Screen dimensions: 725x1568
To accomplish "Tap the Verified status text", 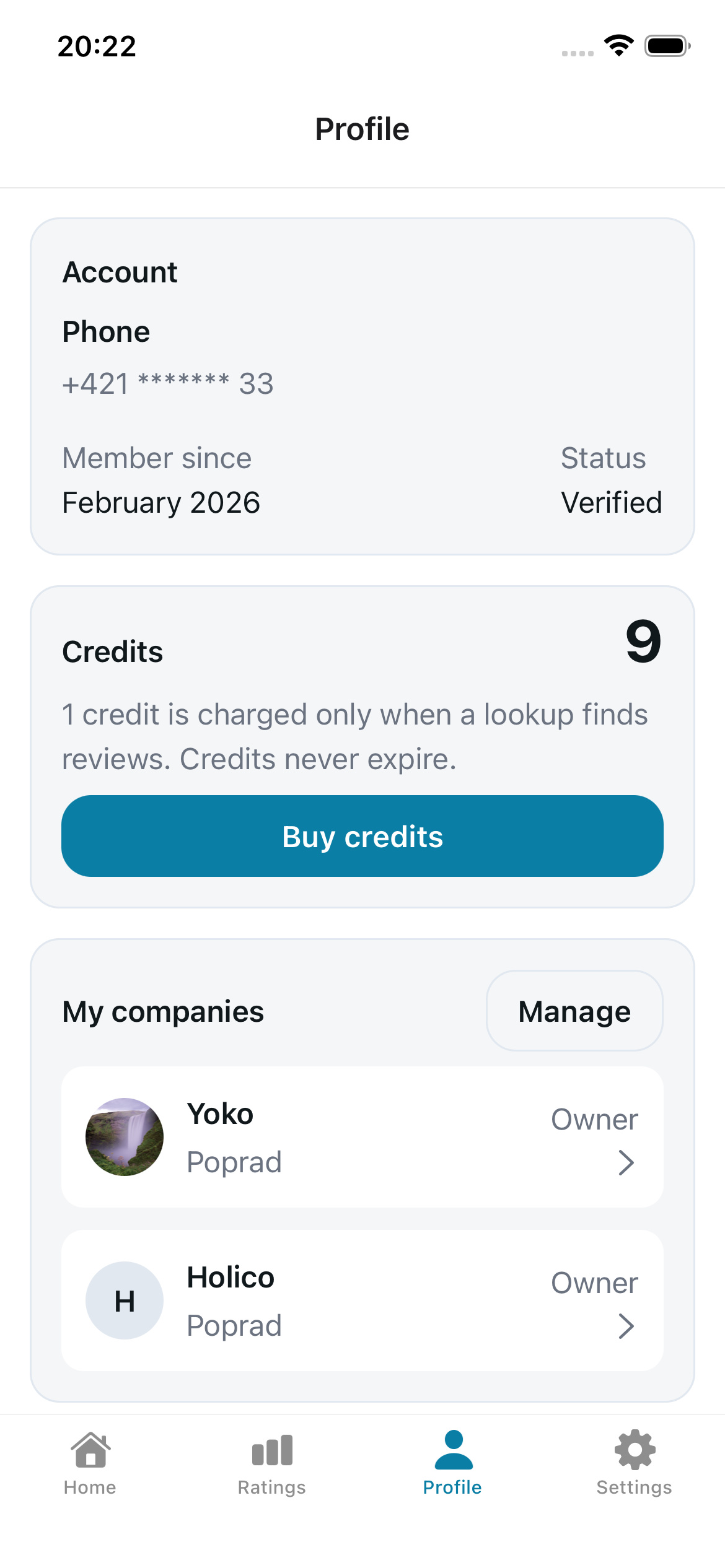I will (611, 502).
